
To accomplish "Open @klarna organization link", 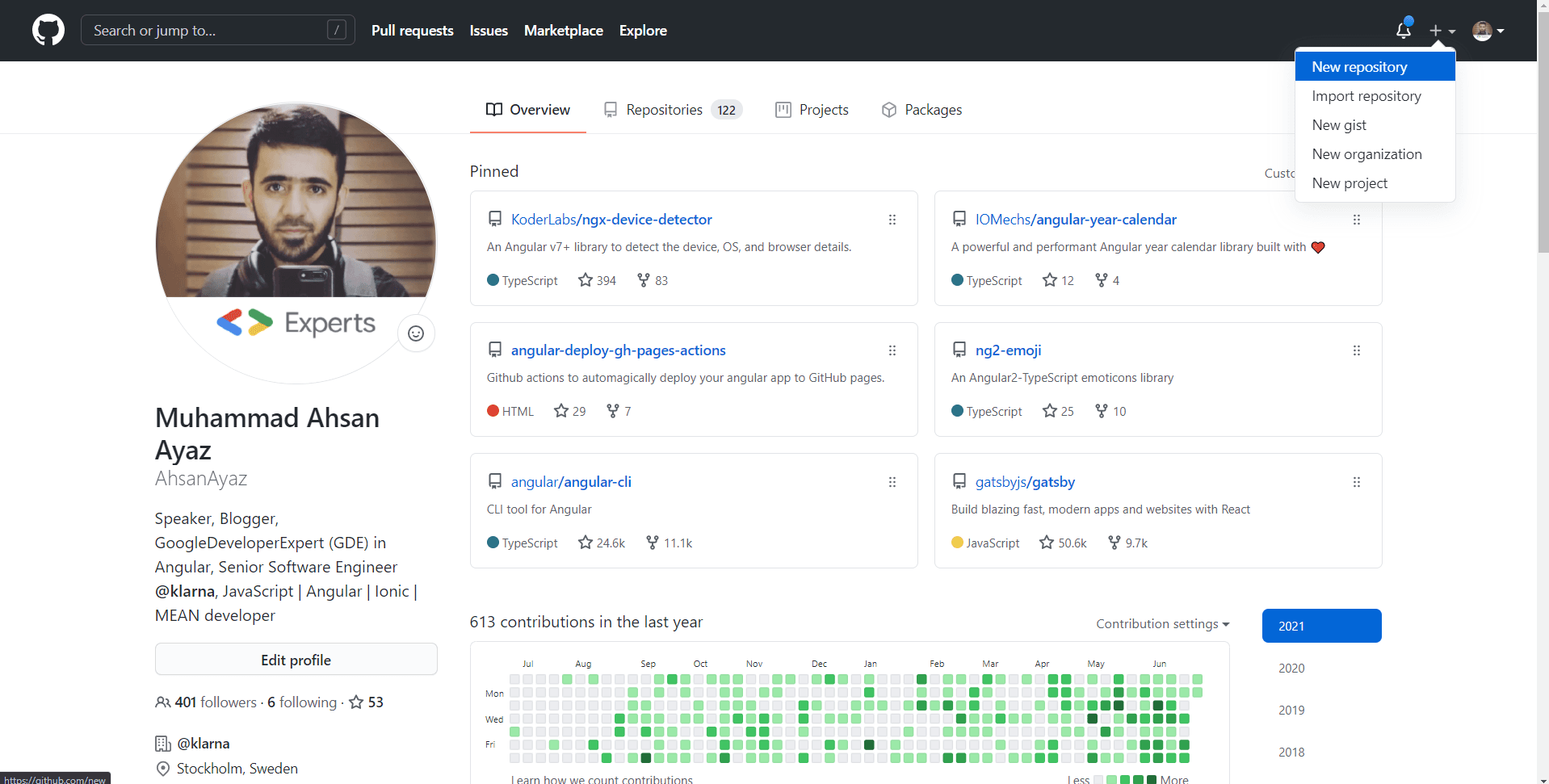I will pos(204,744).
